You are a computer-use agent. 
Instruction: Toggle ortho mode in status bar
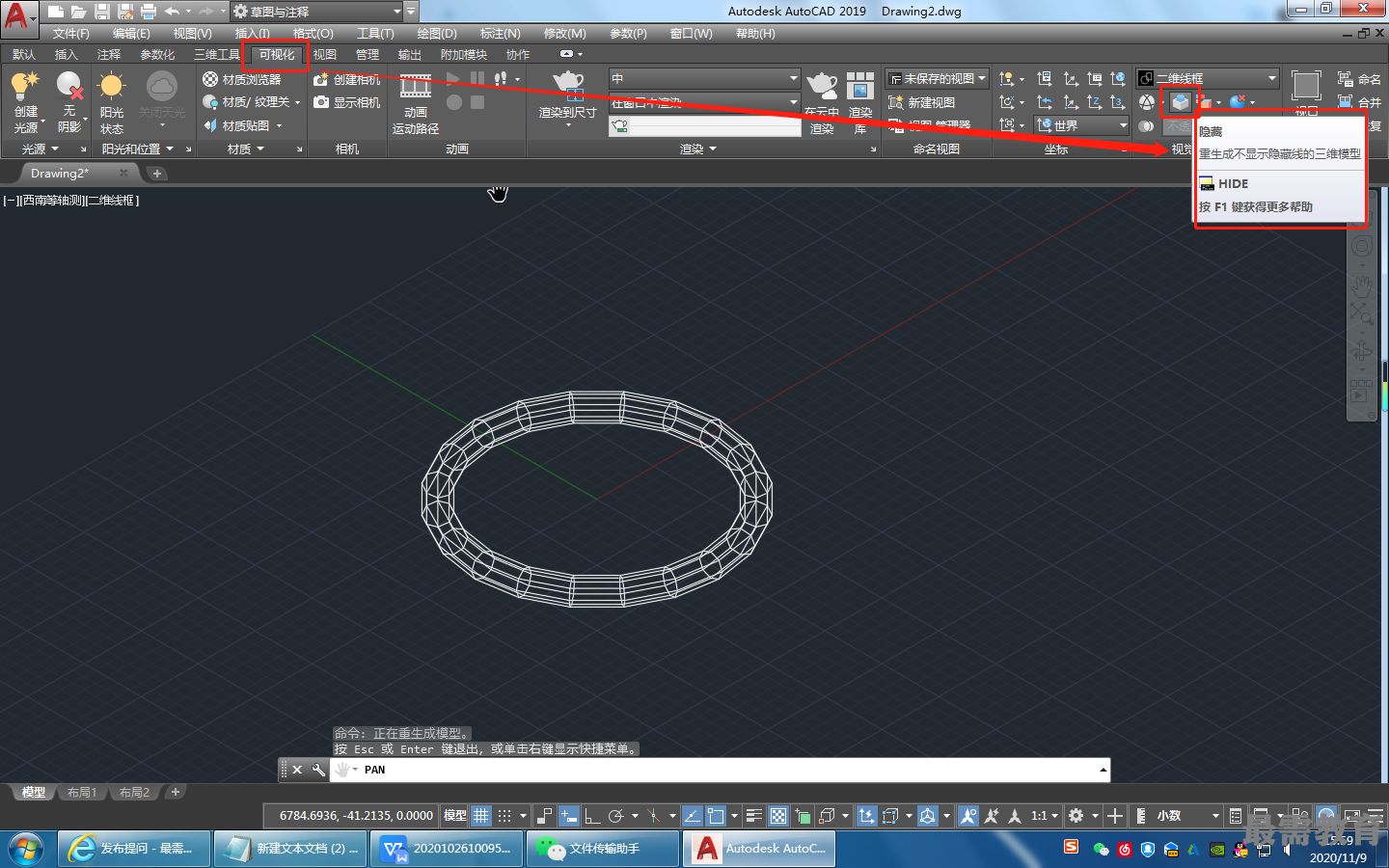click(x=592, y=816)
